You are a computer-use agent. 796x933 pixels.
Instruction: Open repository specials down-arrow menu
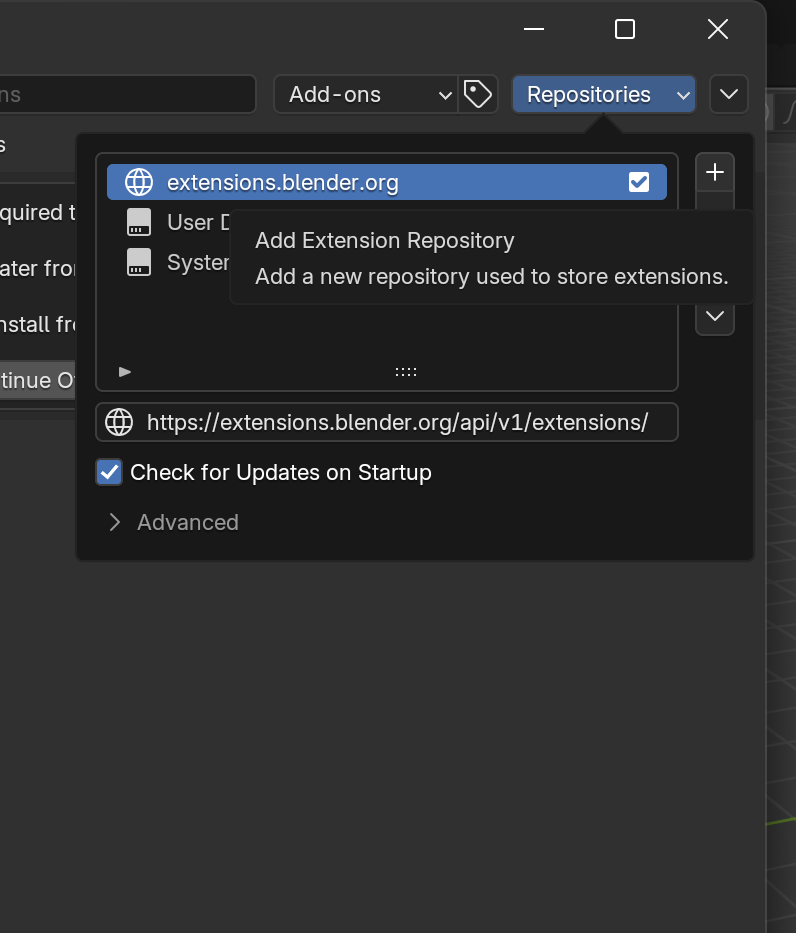point(714,317)
